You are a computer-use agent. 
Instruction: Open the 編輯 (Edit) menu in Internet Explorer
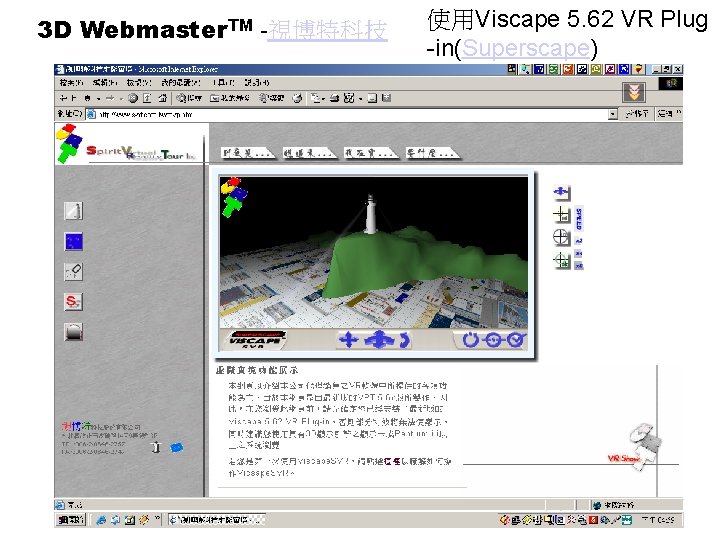click(105, 83)
